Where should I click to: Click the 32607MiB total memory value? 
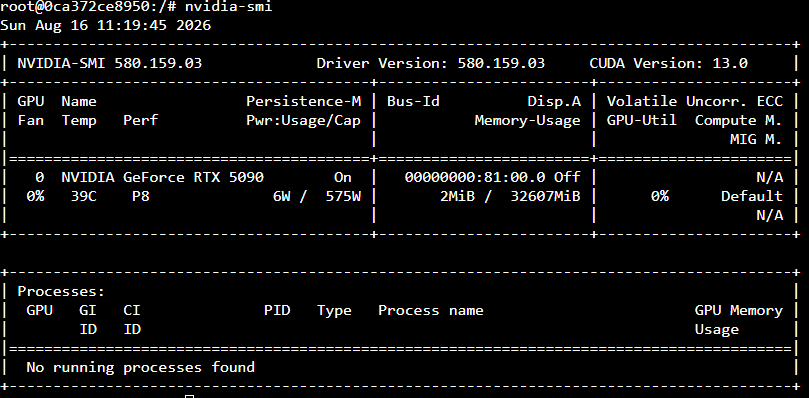[545, 196]
